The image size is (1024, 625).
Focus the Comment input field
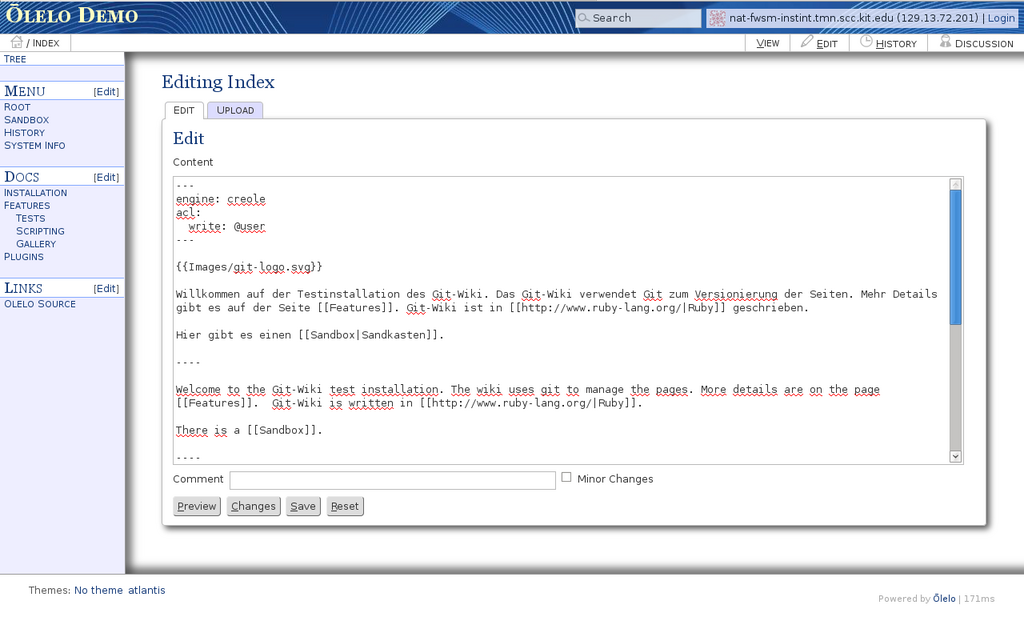point(392,480)
